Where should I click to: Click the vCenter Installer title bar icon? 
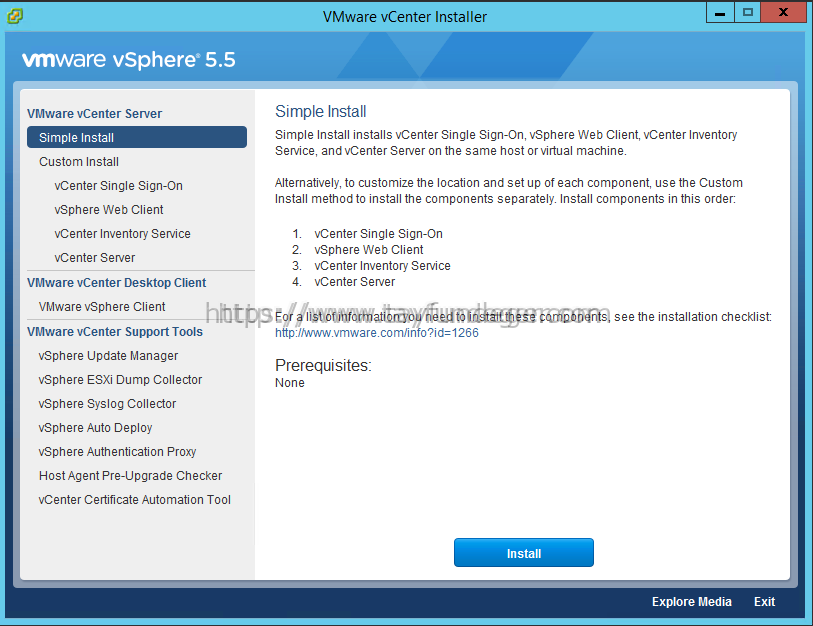15,16
